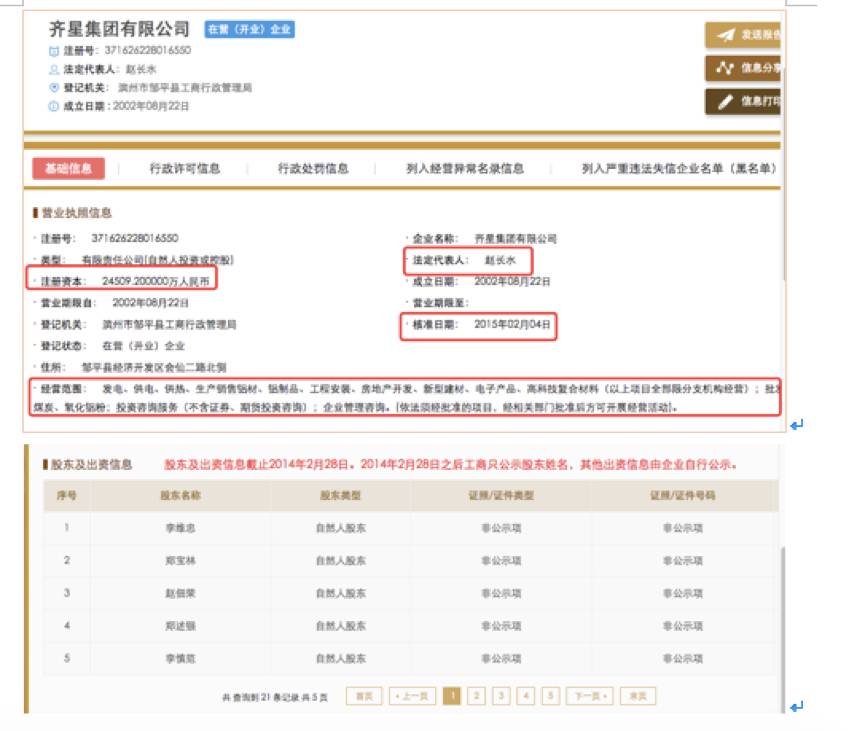Go to page 2 of shareholders
The height and width of the screenshot is (731, 865).
[x=477, y=696]
